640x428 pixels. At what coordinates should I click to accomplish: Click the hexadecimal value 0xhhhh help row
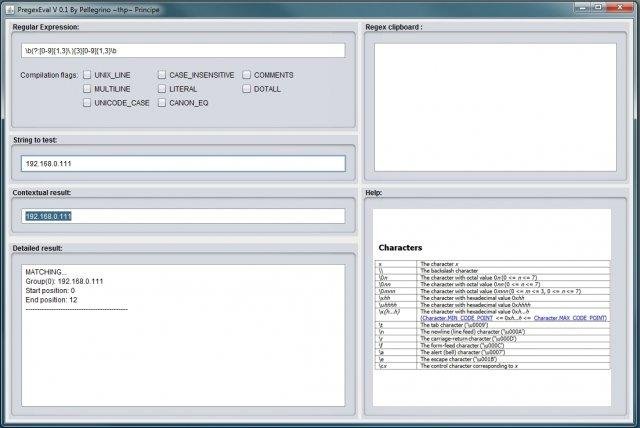click(x=492, y=305)
